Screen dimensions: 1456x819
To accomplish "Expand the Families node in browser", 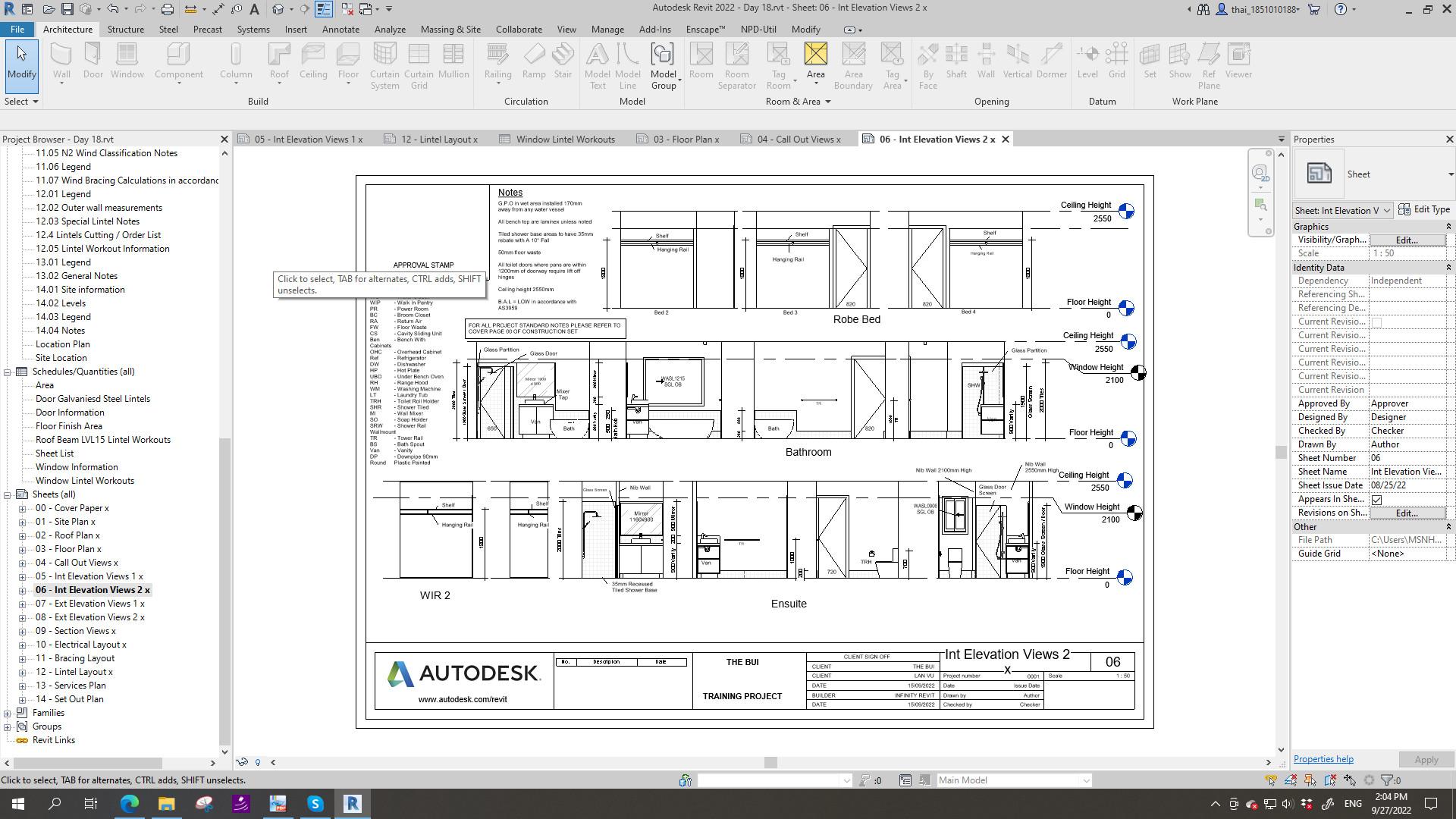I will (x=8, y=713).
